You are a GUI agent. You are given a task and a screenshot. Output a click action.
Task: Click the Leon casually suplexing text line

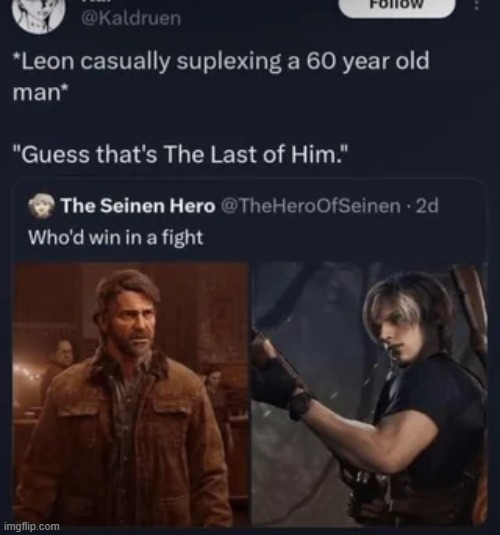tap(221, 62)
